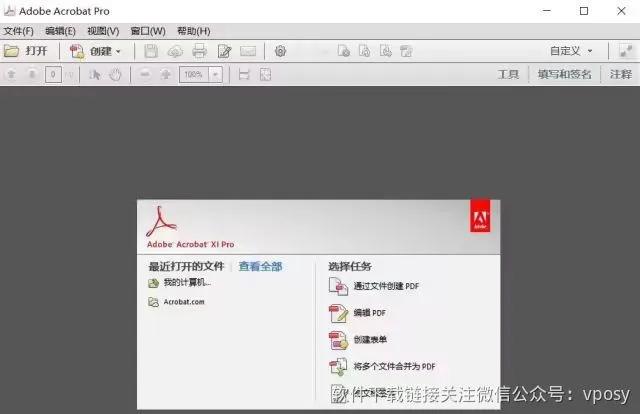Select the hand pan tool
The width and height of the screenshot is (640, 414).
tap(116, 75)
